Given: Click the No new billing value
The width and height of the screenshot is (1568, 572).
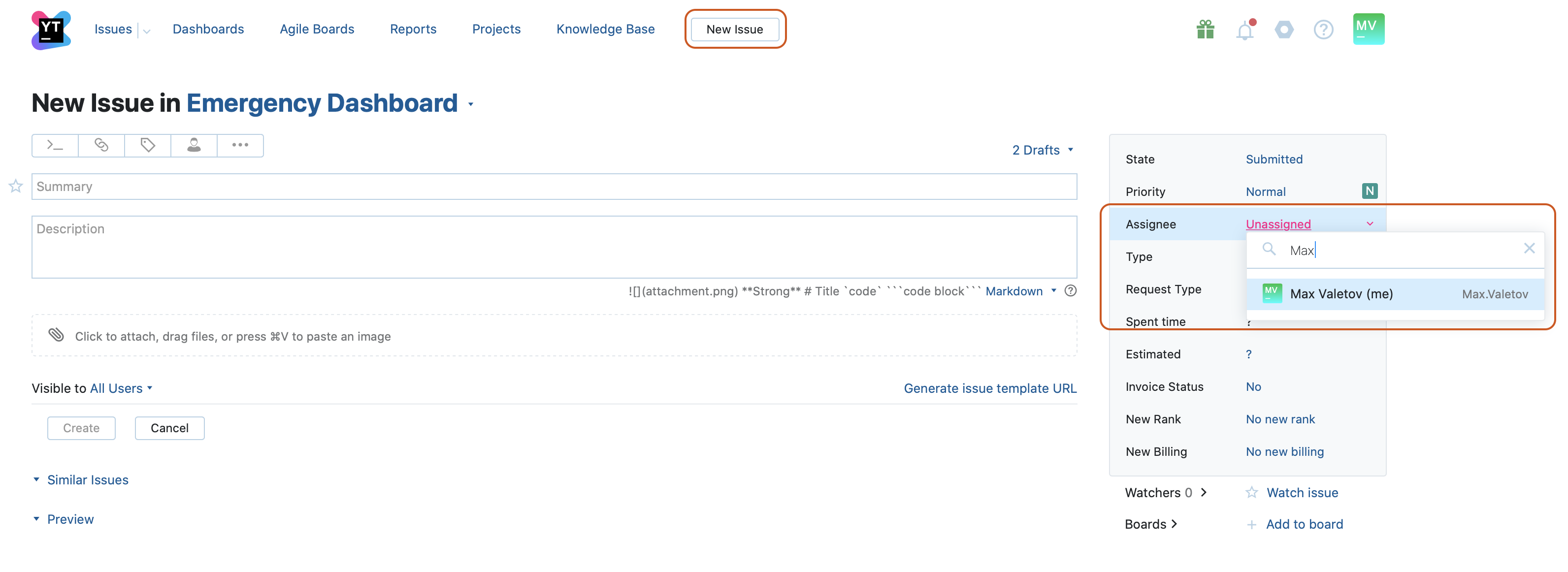Looking at the screenshot, I should [1285, 451].
